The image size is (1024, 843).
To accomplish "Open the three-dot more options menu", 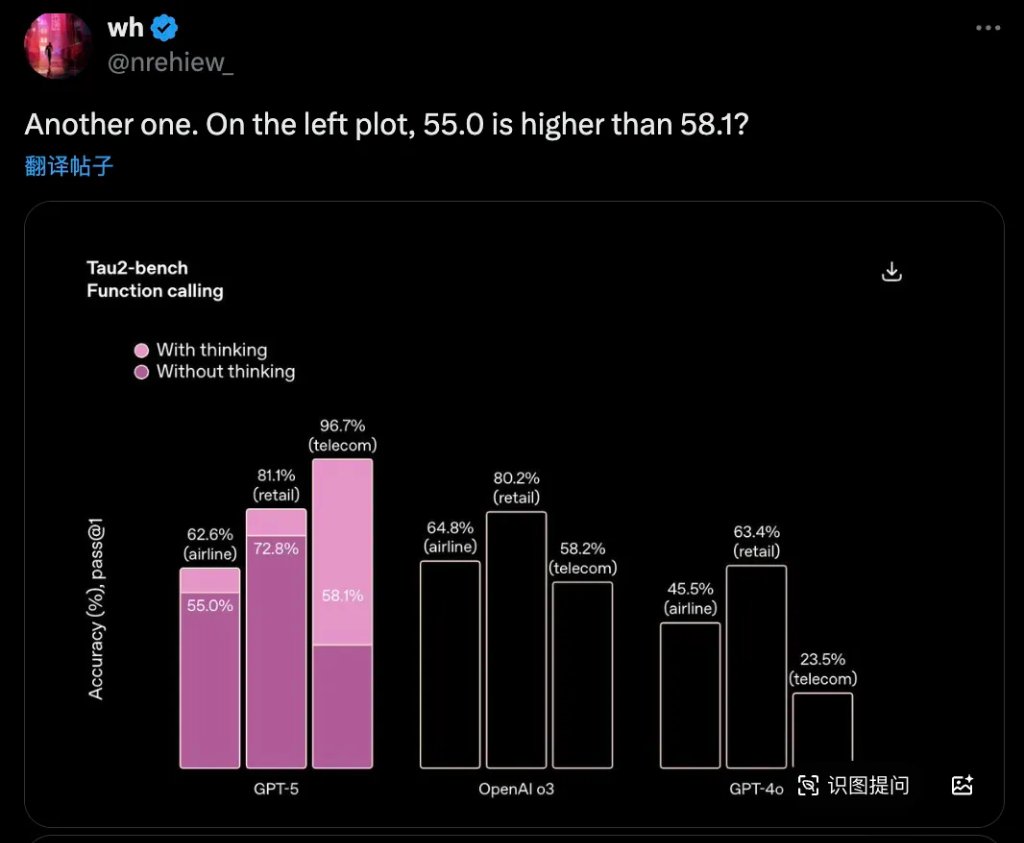I will [987, 27].
